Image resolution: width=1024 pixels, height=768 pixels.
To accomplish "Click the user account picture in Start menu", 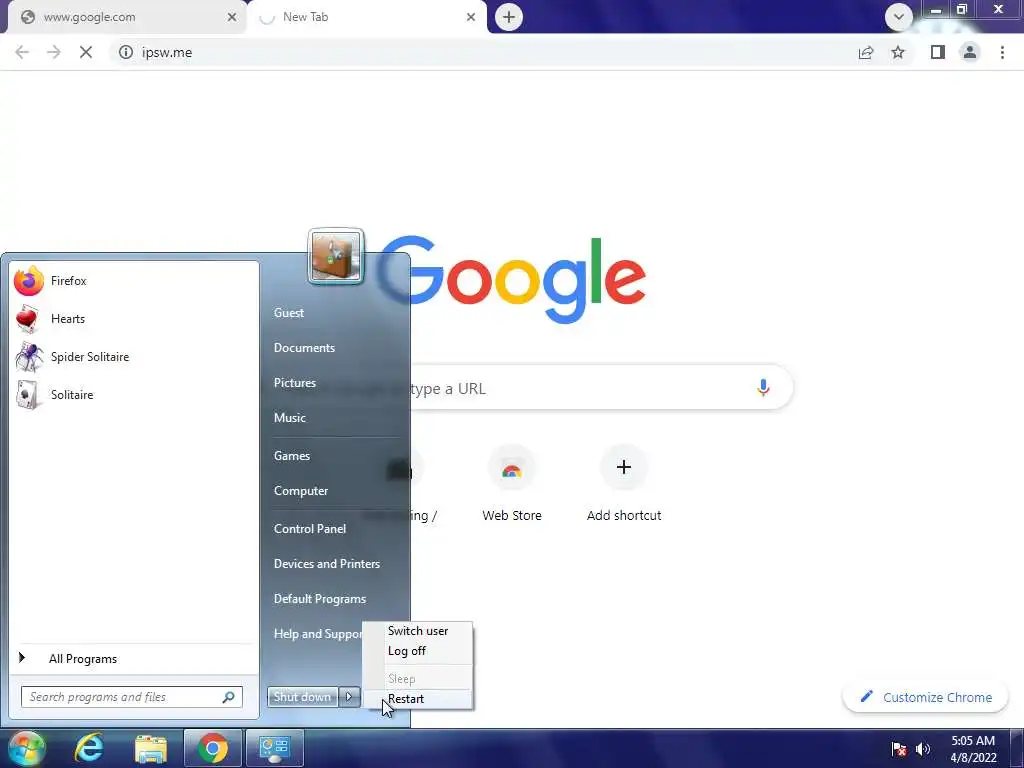I will tap(336, 256).
